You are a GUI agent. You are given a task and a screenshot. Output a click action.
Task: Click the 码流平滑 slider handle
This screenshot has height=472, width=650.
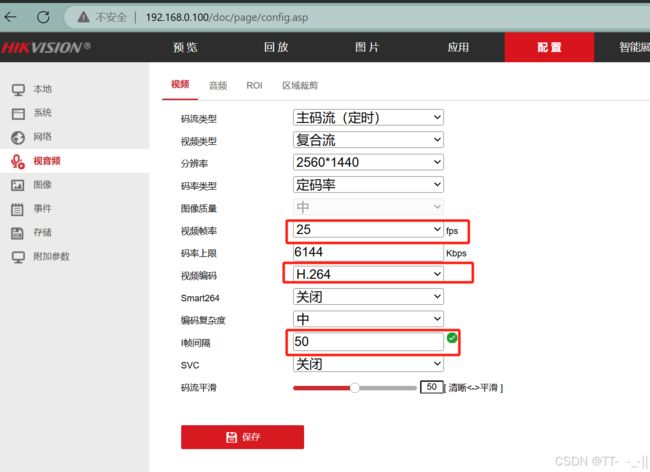point(354,388)
